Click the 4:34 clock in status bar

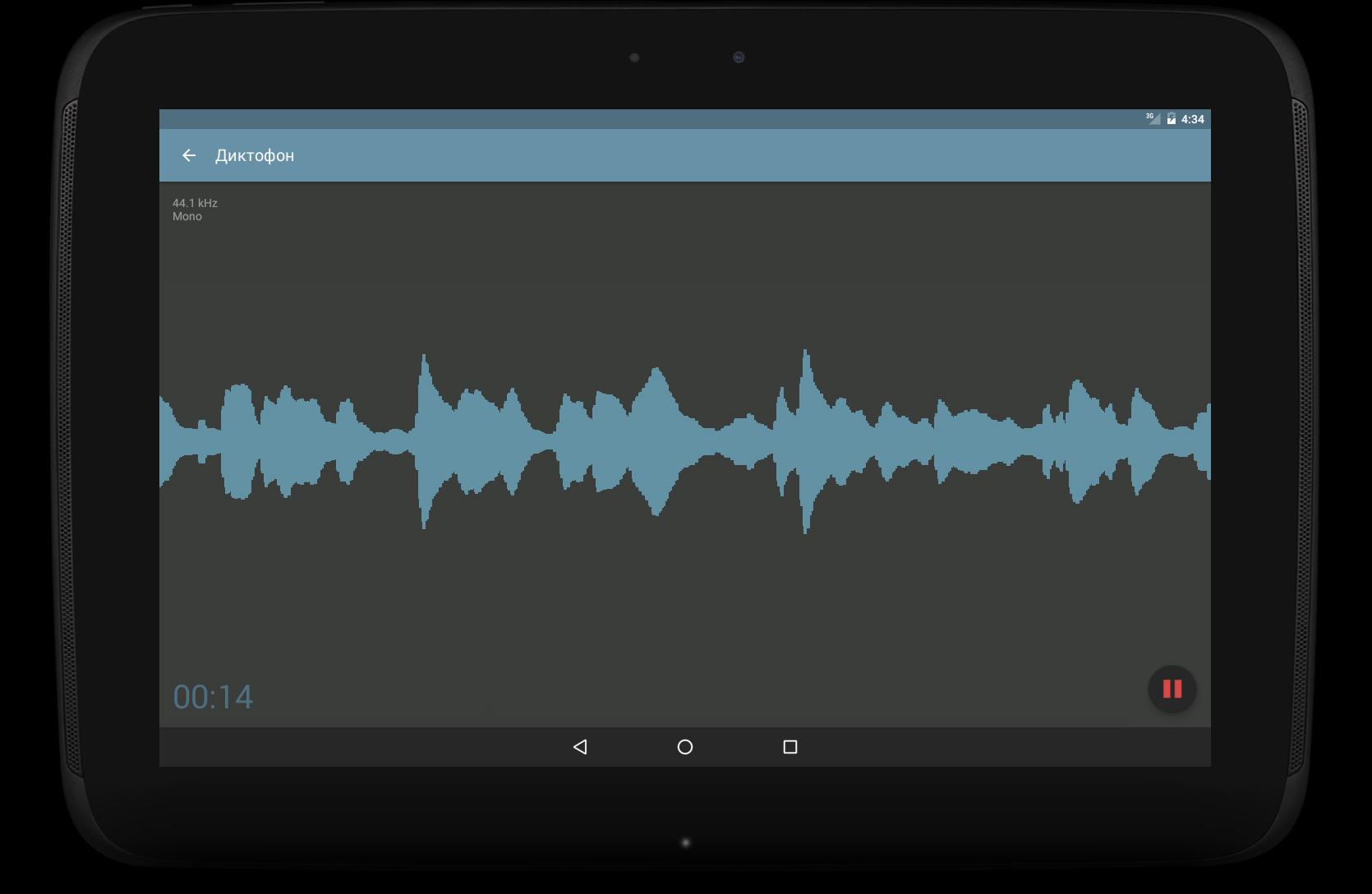[1192, 119]
